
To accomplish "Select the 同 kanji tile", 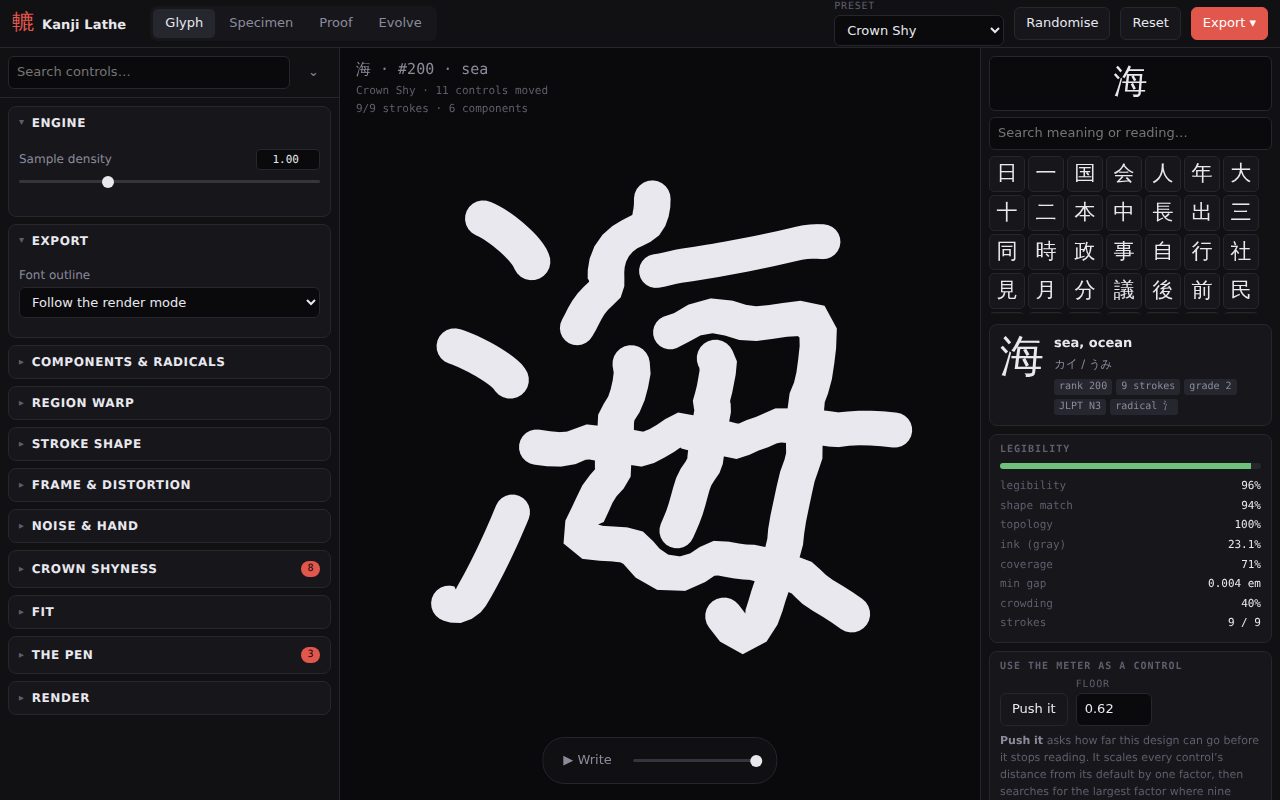I will [1007, 251].
